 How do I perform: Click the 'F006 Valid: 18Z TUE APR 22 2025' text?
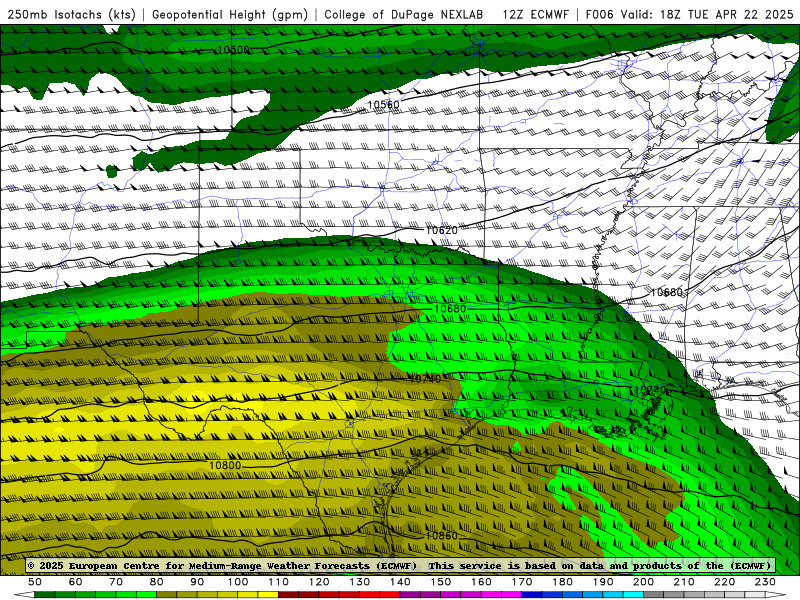689,15
